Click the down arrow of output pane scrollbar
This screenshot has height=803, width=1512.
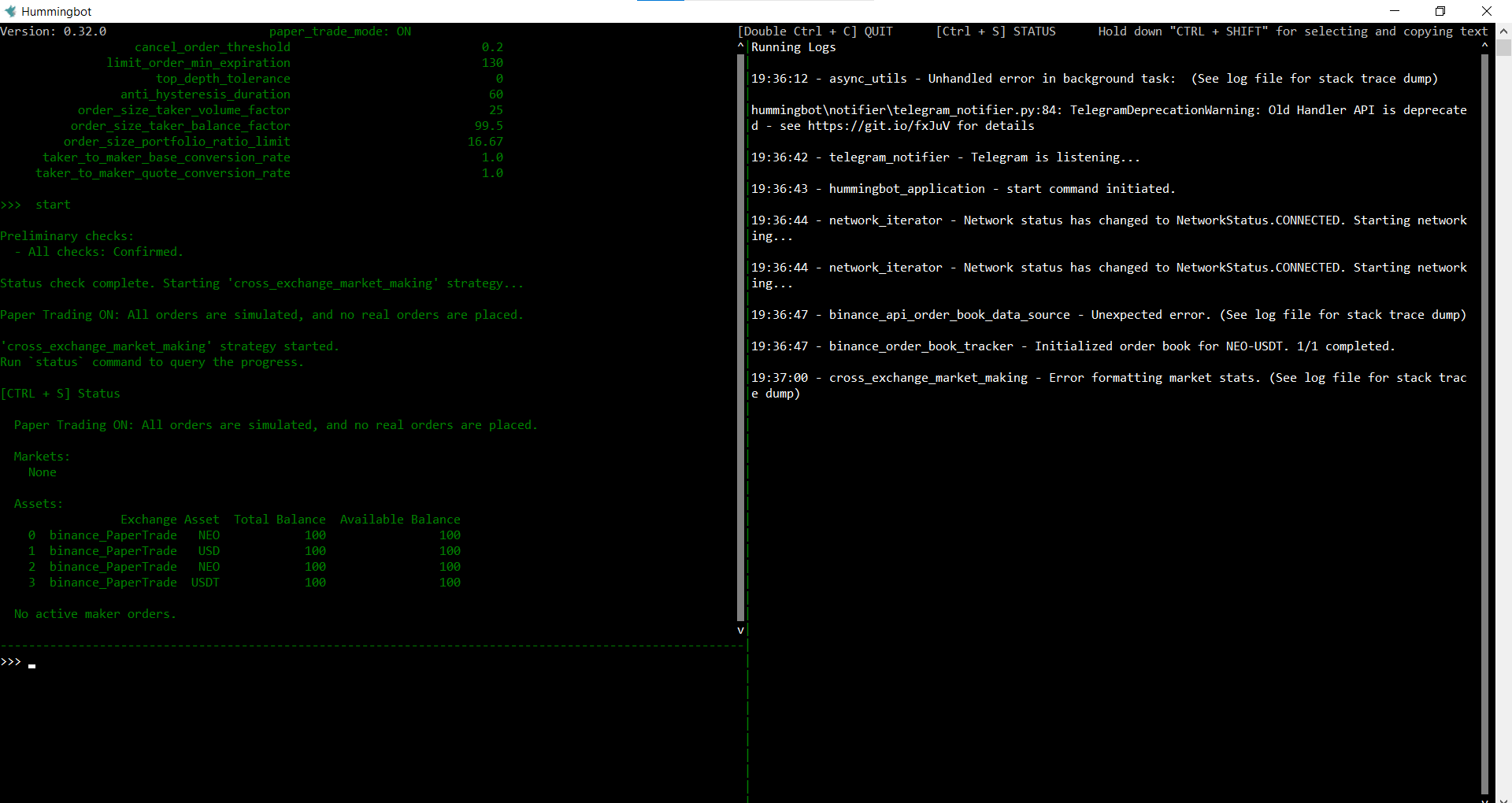click(740, 631)
